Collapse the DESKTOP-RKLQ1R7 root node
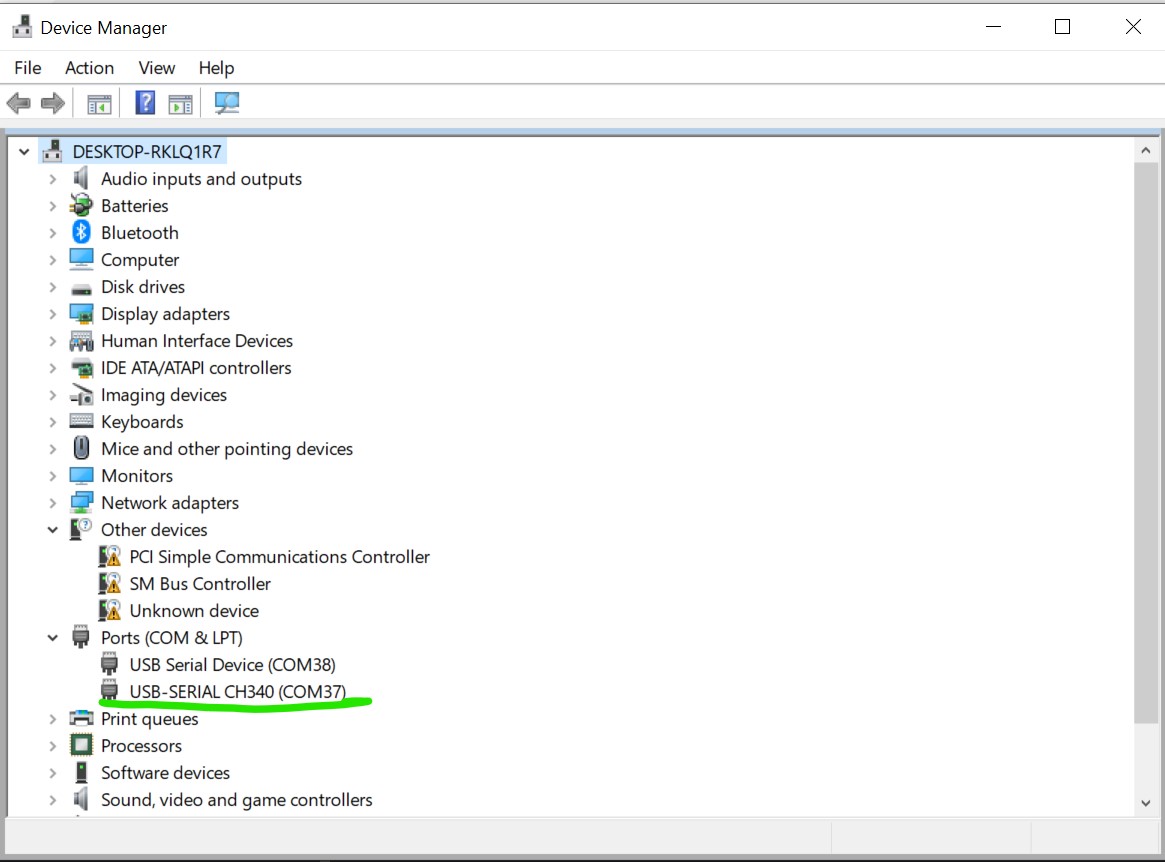 point(24,152)
